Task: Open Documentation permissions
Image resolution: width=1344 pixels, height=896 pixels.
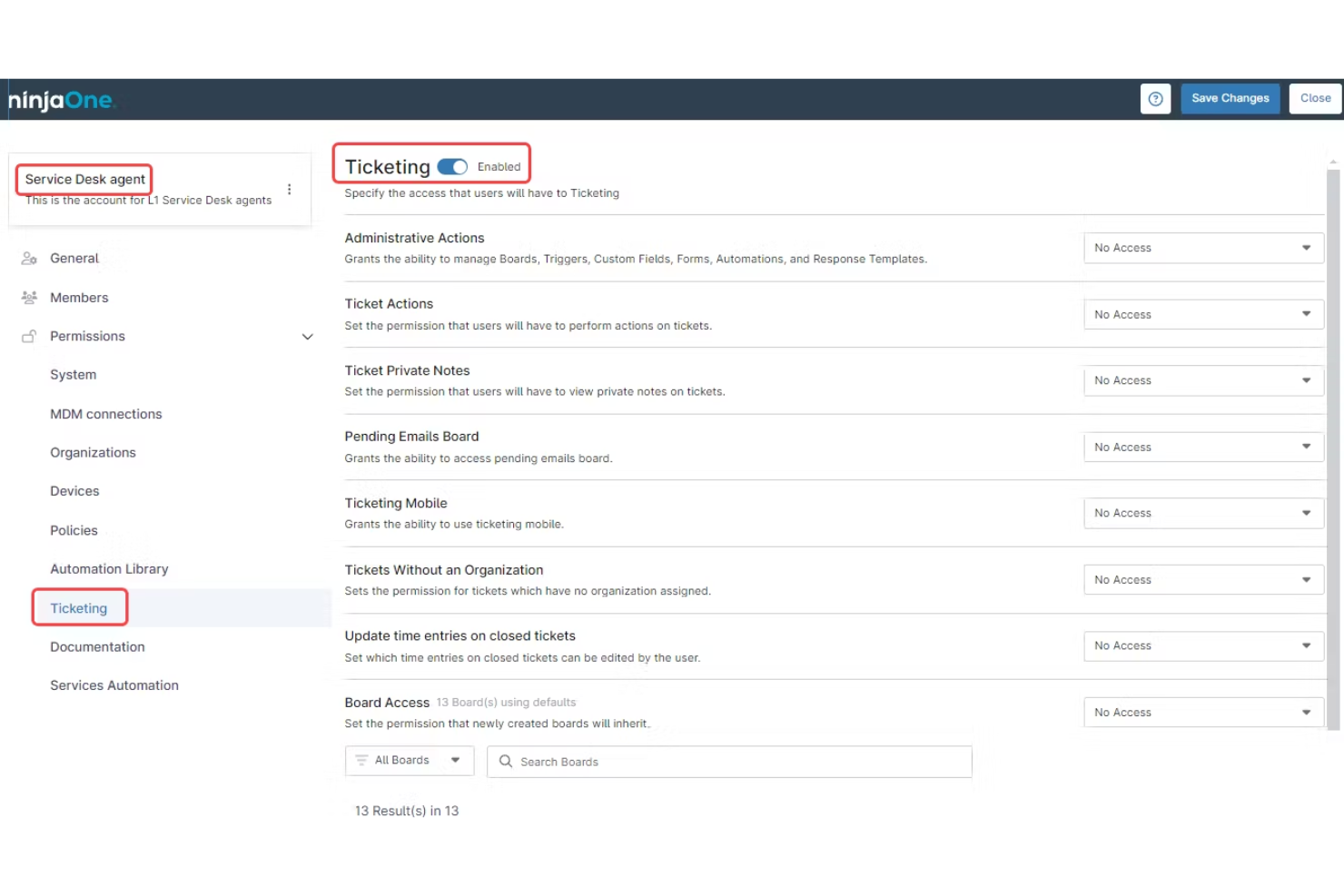Action: point(97,647)
